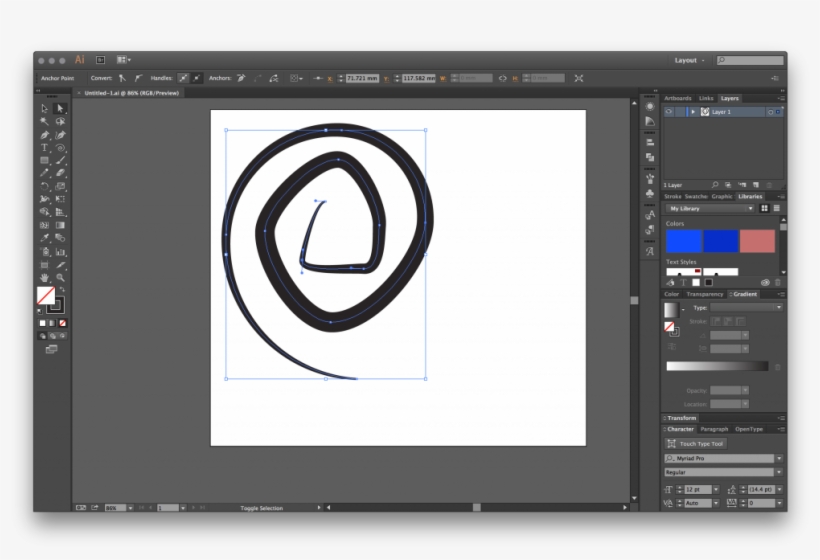Pick the Rotate tool

click(44, 186)
